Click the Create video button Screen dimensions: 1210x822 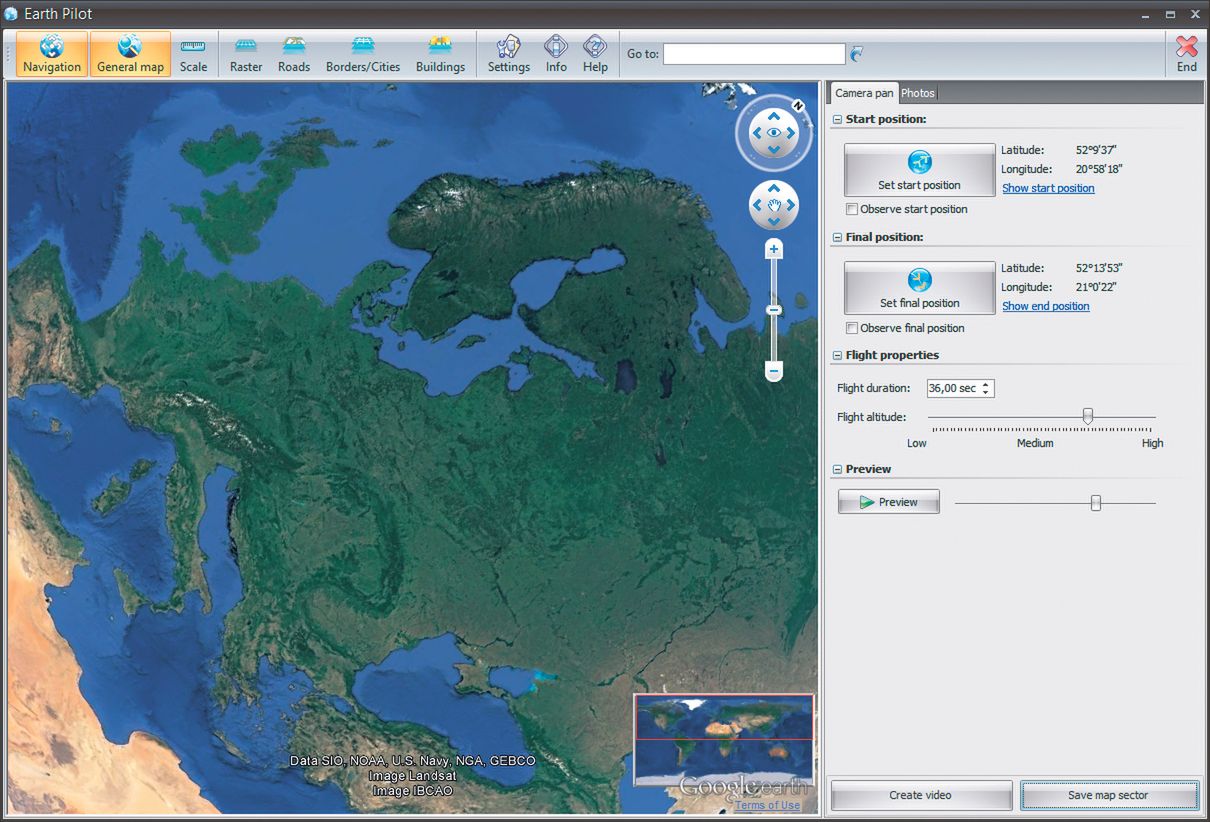click(920, 795)
